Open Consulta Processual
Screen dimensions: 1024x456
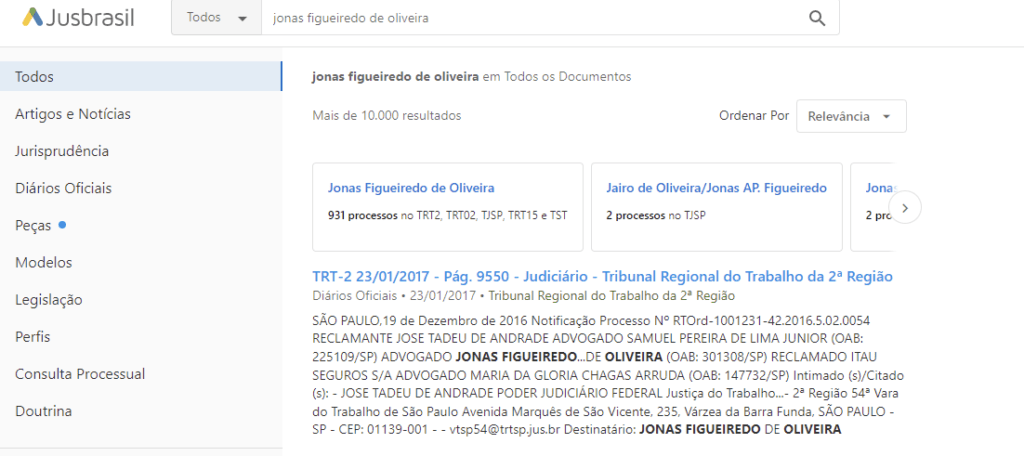point(80,374)
